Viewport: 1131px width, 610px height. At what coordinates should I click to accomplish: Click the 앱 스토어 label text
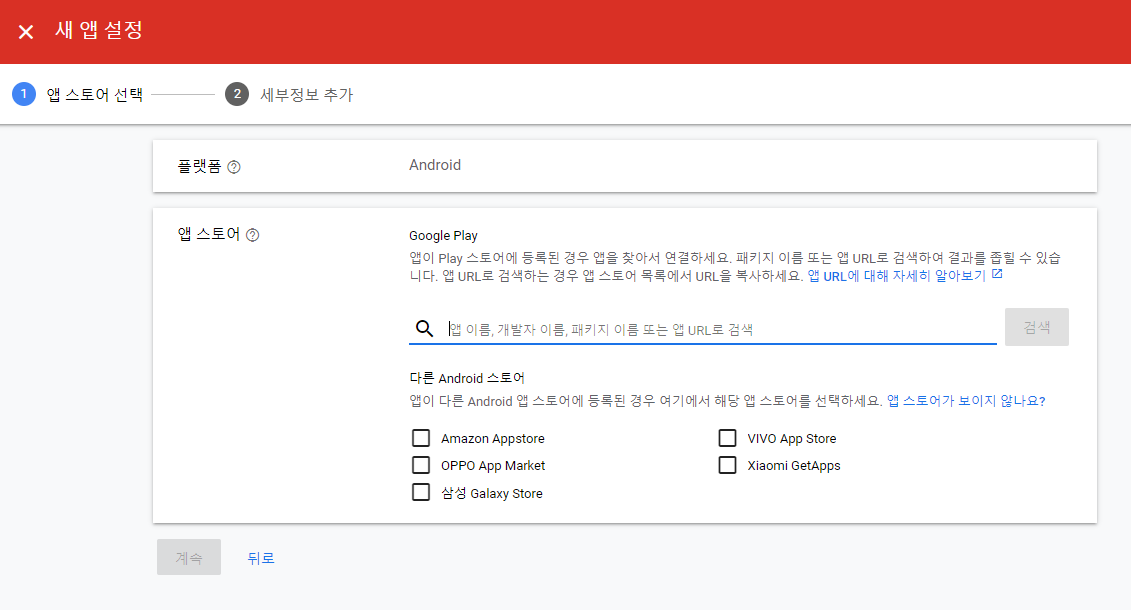208,234
